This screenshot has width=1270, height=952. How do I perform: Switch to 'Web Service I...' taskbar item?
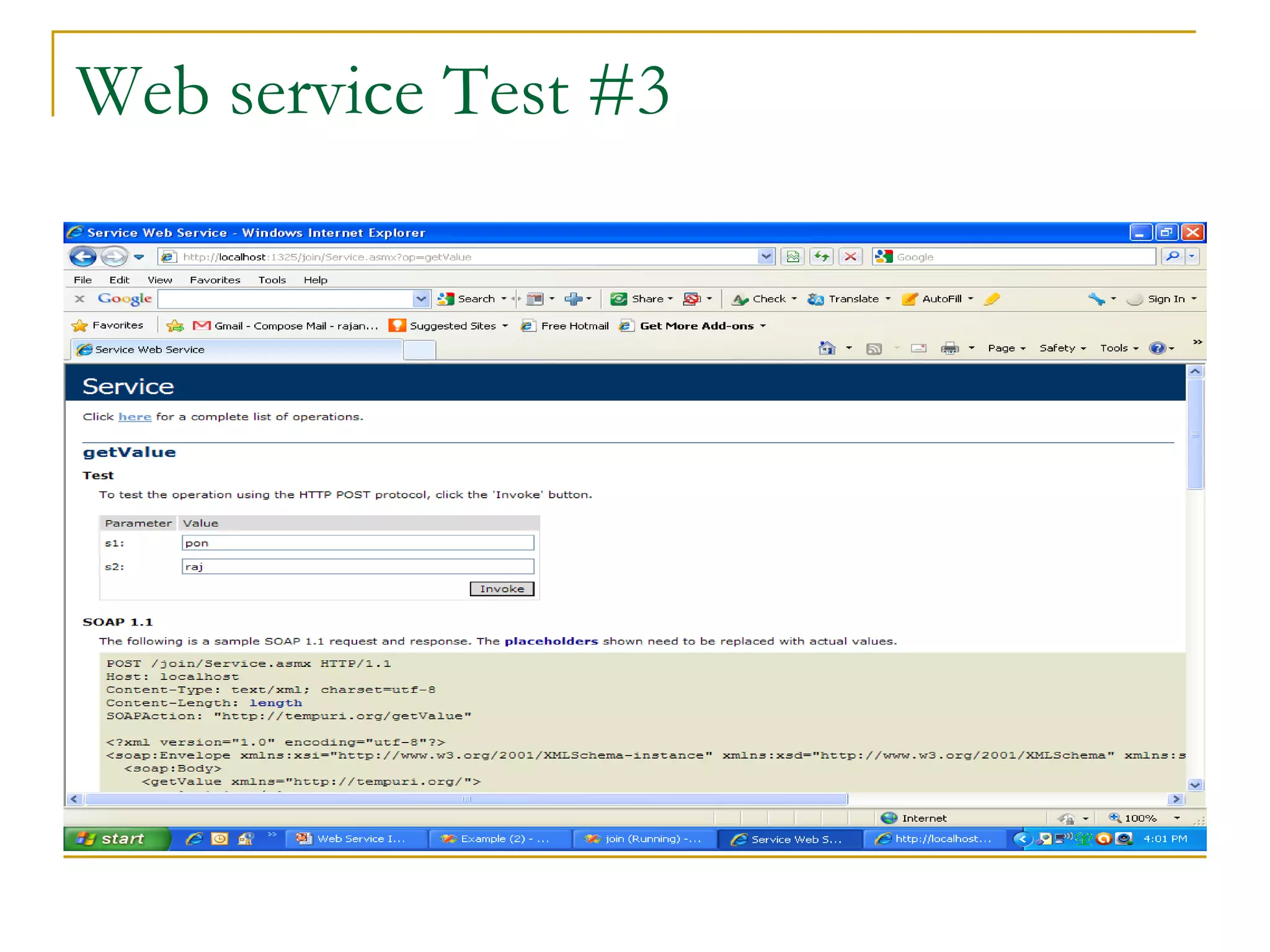pos(356,839)
